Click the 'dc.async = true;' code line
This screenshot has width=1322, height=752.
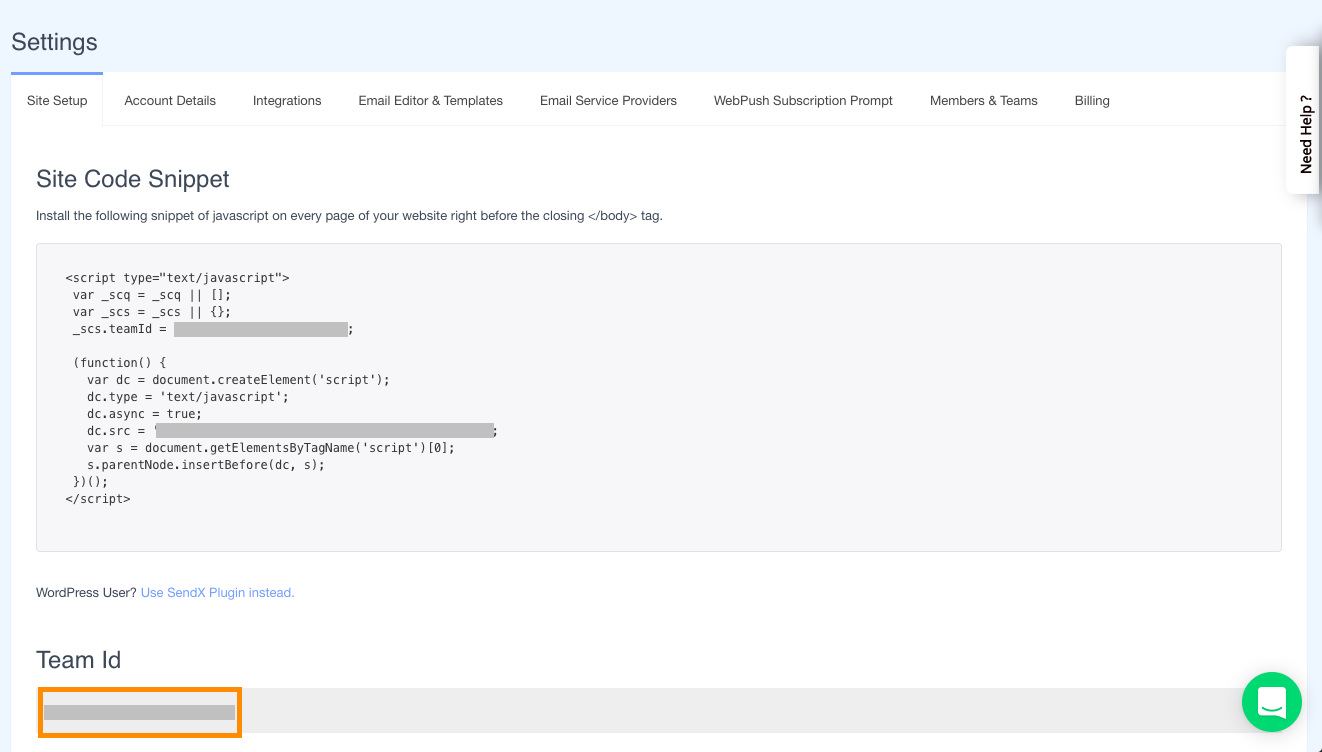click(x=144, y=414)
